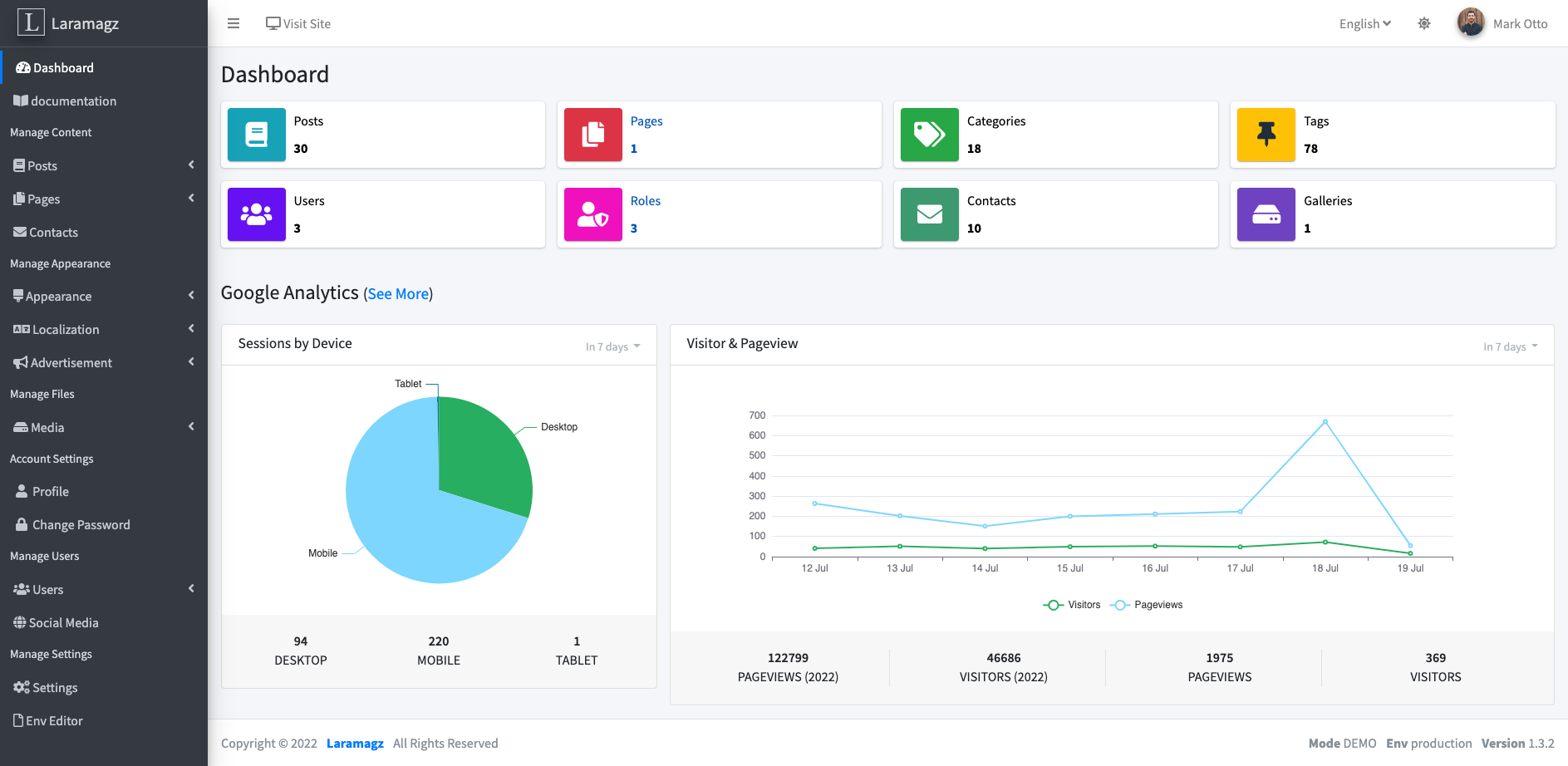The height and width of the screenshot is (766, 1568).
Task: Click the yellow Tags pushpin icon
Action: click(1266, 135)
